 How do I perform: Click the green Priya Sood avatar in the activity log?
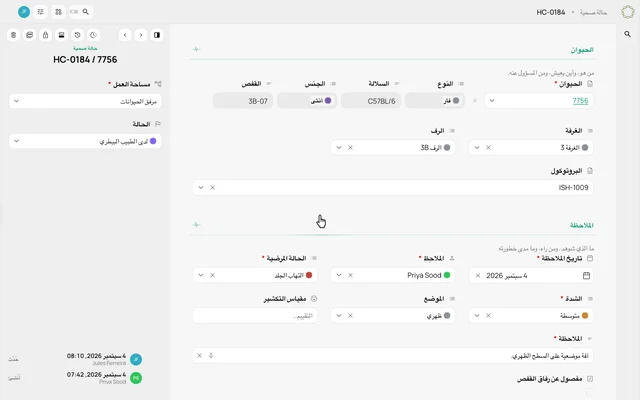pyautogui.click(x=136, y=378)
